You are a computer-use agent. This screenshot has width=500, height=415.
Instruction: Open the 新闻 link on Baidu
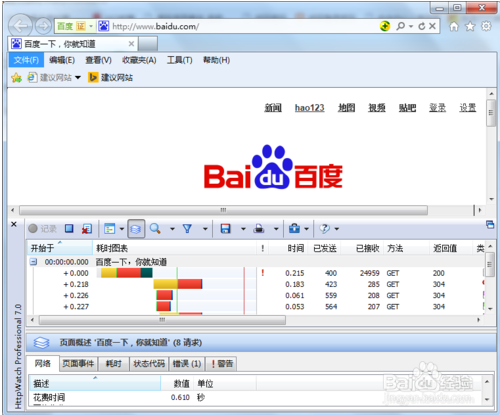273,108
